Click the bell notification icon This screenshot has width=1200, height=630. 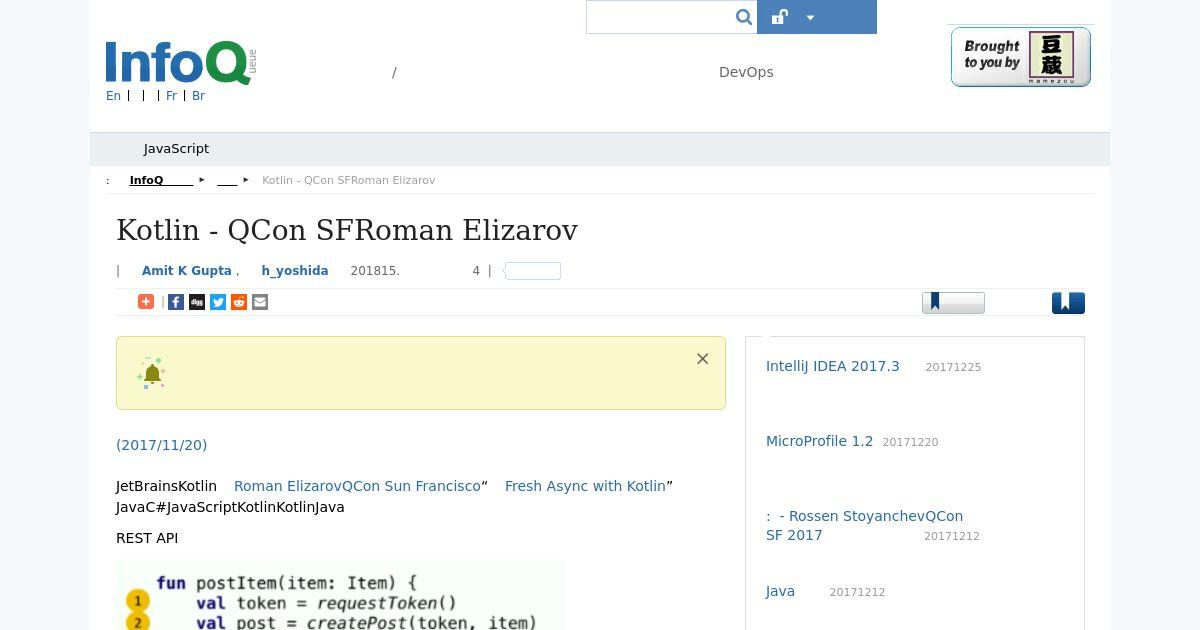(152, 373)
